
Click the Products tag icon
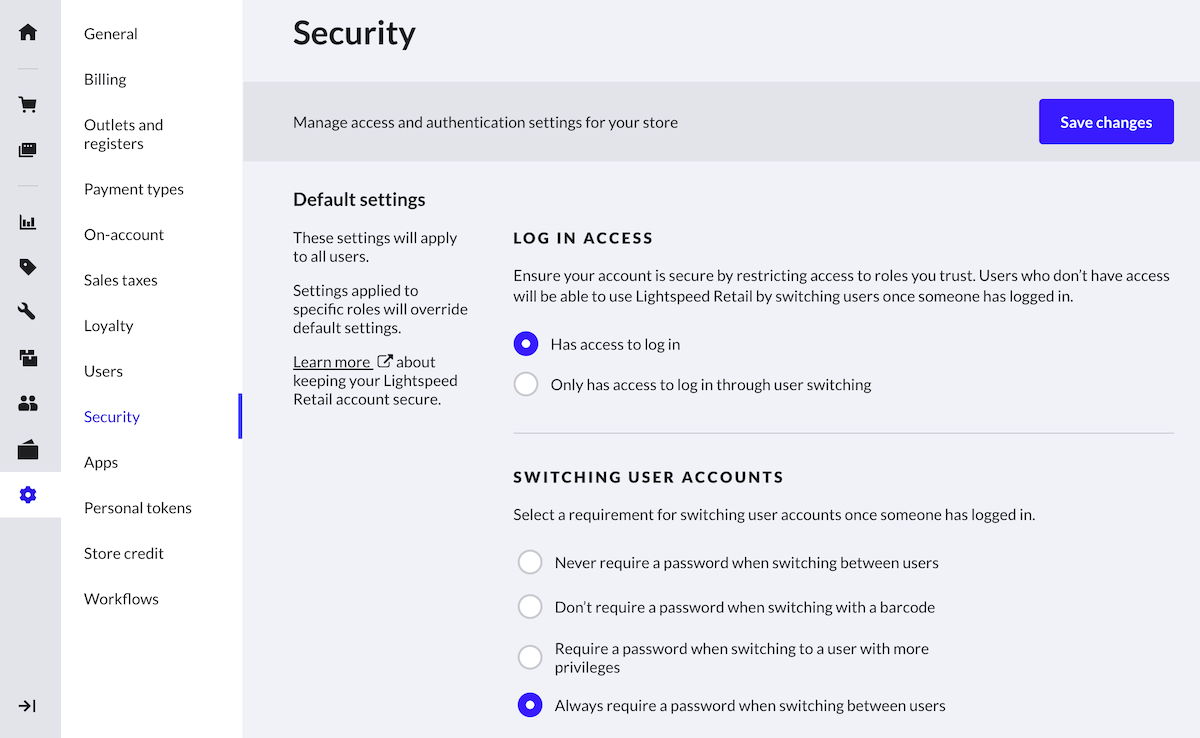pos(28,267)
